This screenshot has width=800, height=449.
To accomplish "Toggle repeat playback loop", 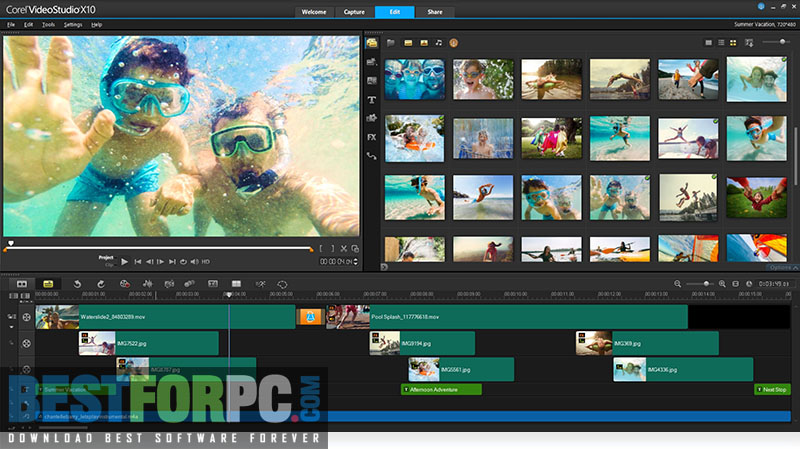I will (183, 262).
